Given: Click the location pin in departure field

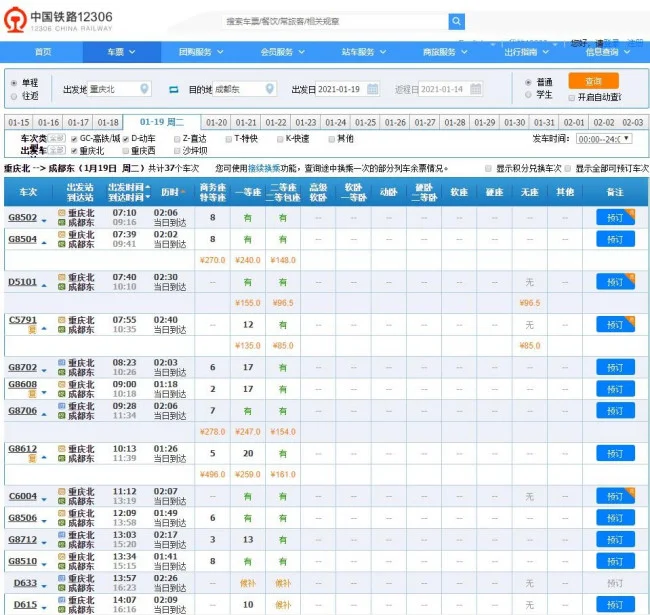Looking at the screenshot, I should [x=144, y=89].
